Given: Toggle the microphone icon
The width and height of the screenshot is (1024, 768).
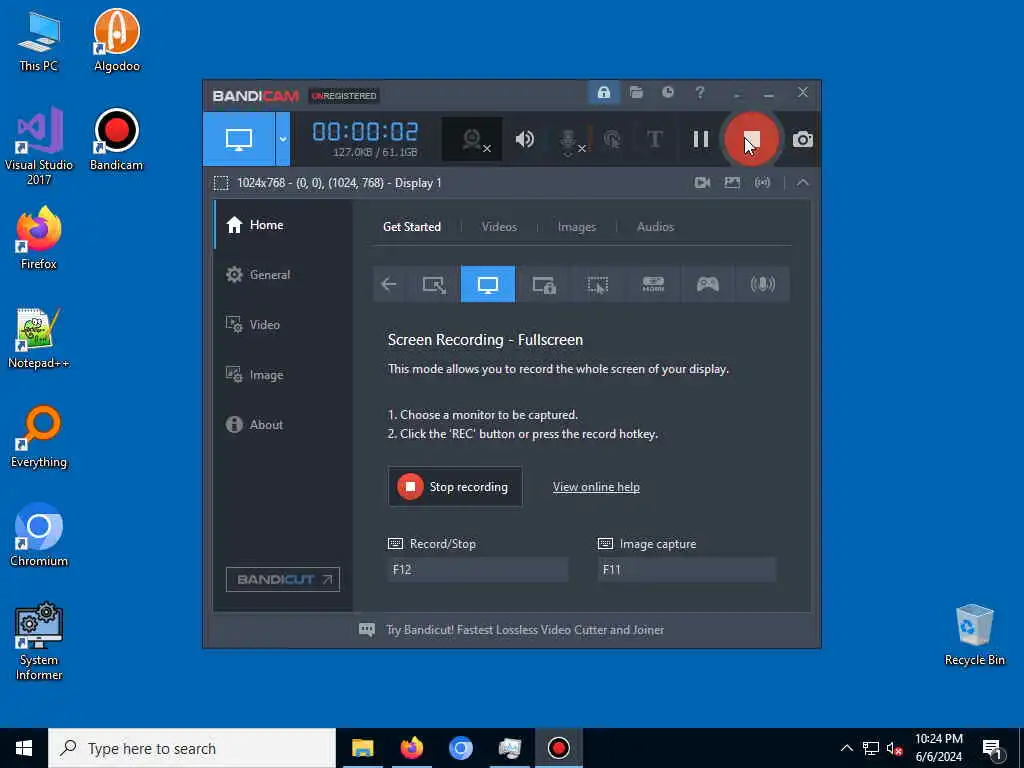Looking at the screenshot, I should point(569,140).
